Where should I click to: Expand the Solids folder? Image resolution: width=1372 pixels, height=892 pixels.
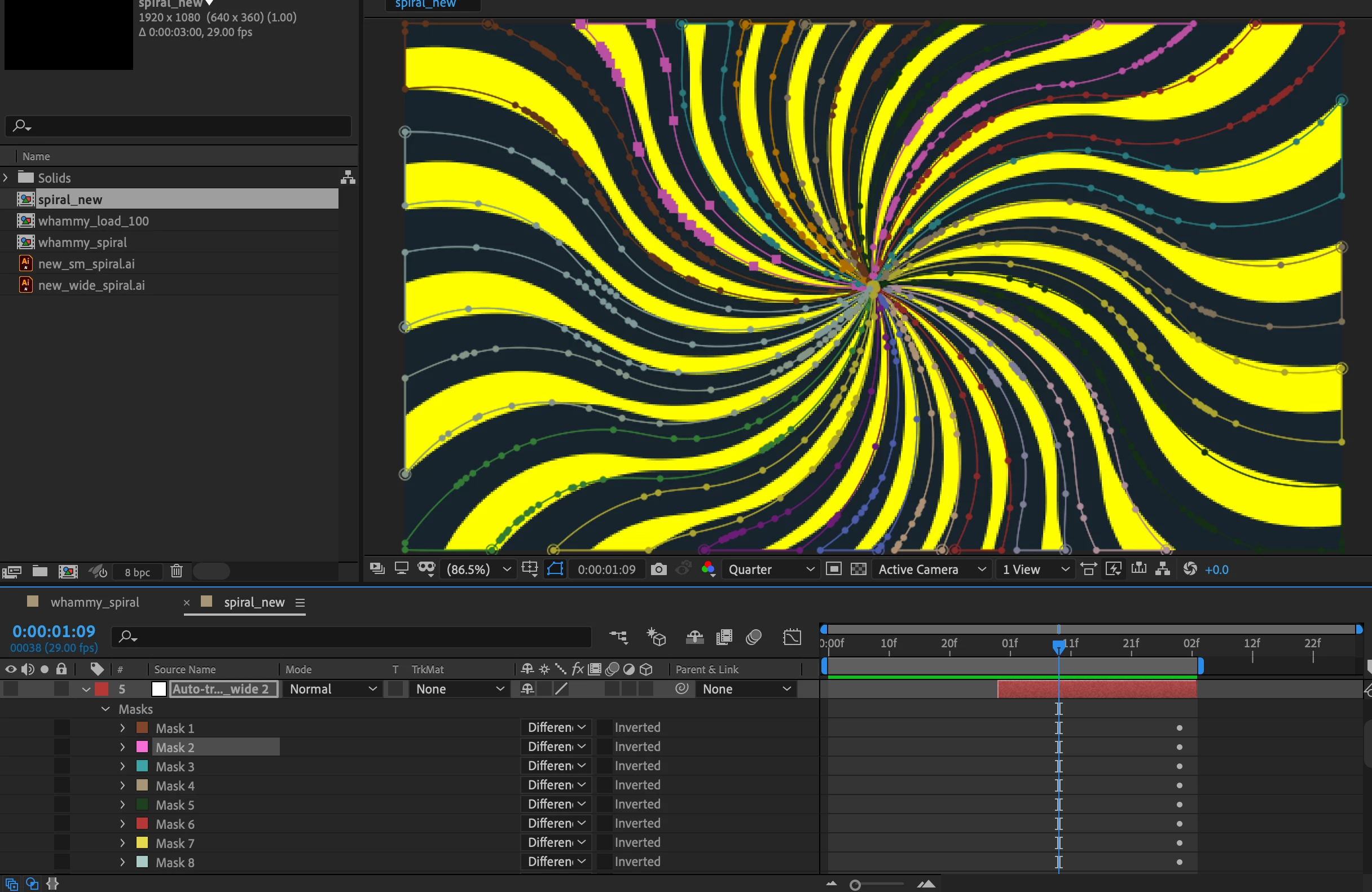pyautogui.click(x=6, y=178)
